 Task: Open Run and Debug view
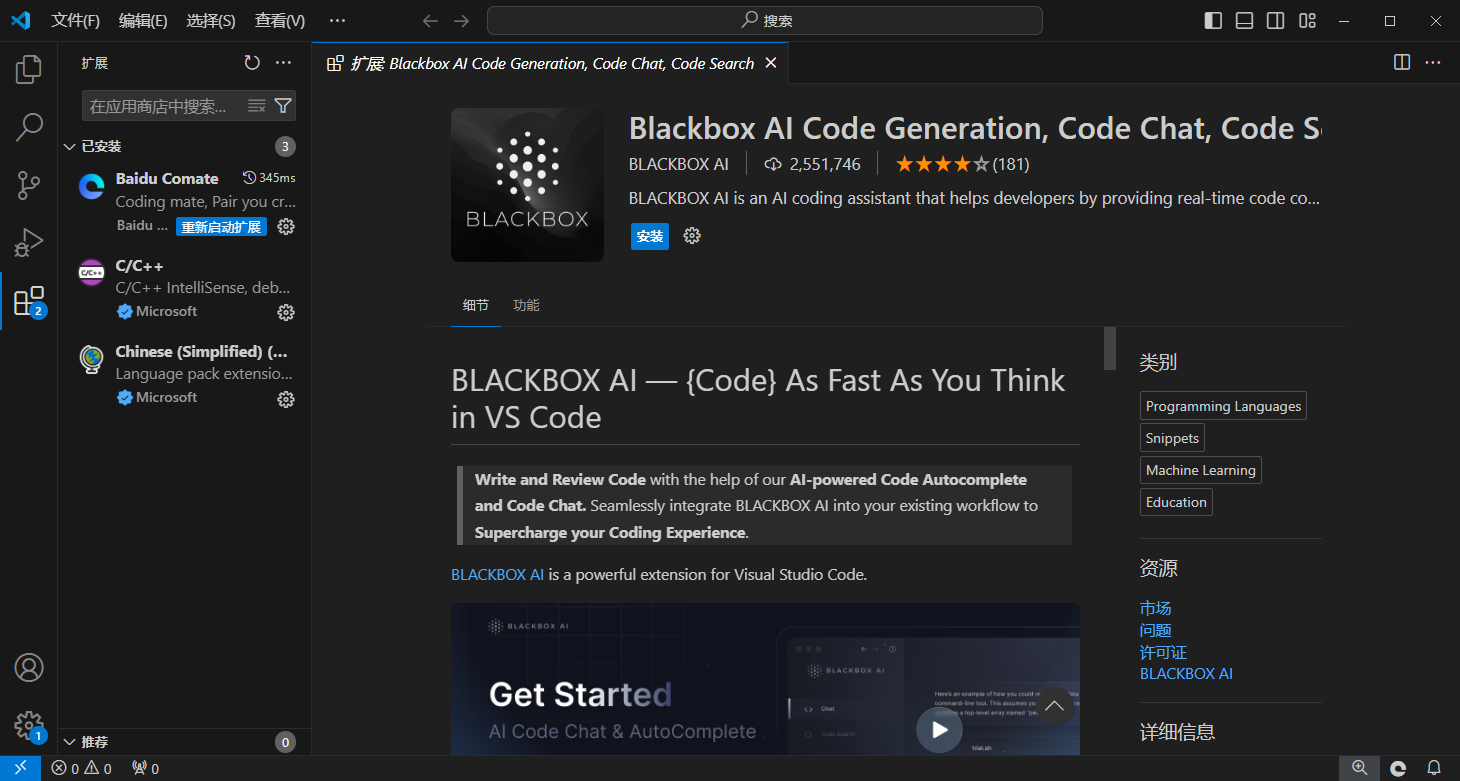tap(29, 243)
